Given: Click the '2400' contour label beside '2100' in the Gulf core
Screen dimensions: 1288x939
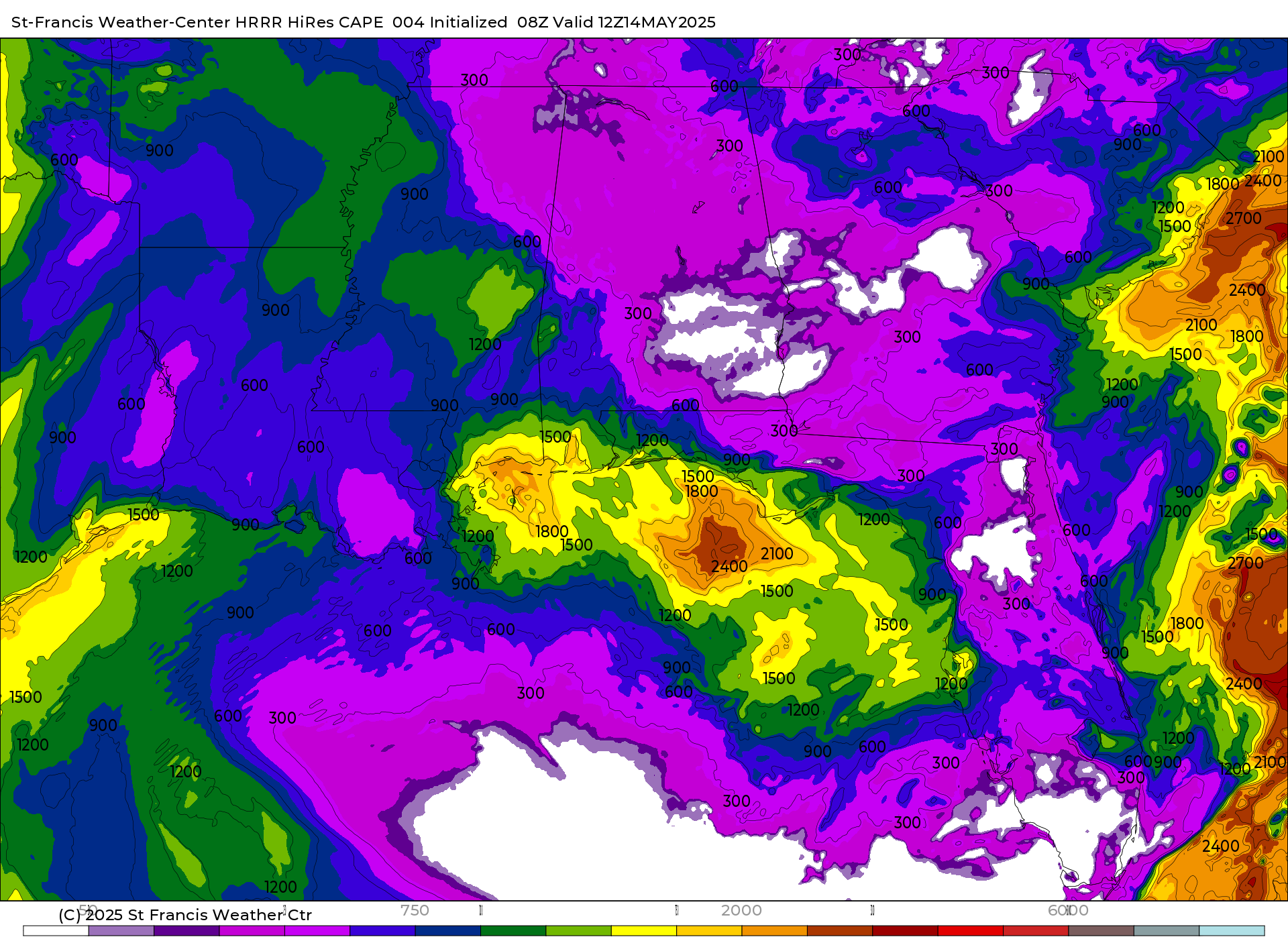Looking at the screenshot, I should click(x=729, y=567).
